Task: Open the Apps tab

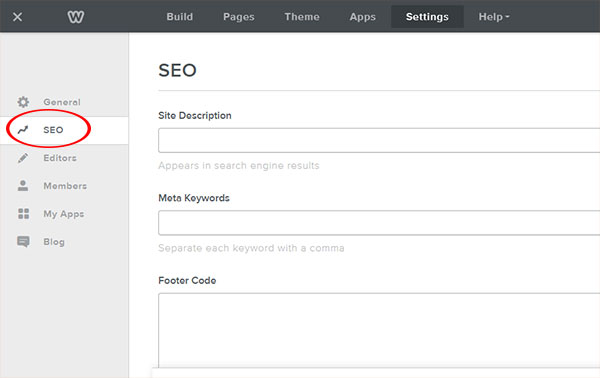Action: 362,17
